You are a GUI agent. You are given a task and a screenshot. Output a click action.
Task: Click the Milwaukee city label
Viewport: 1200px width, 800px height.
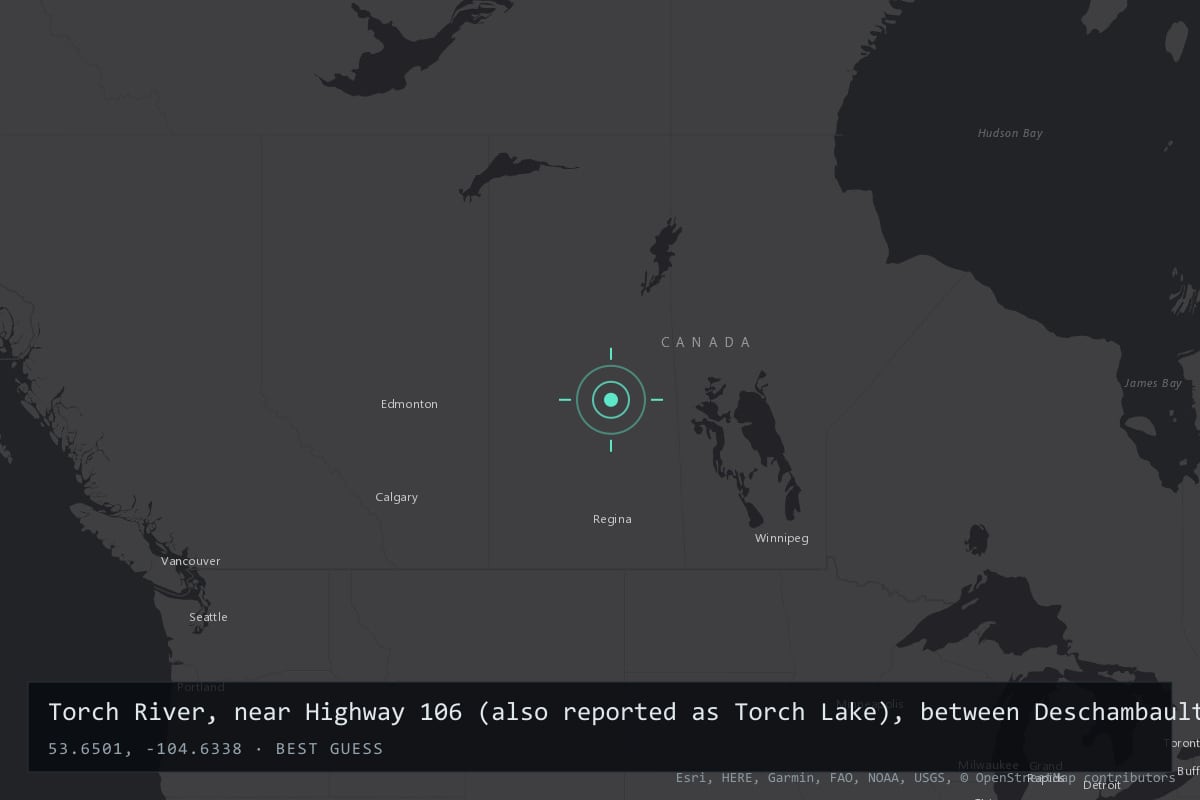point(987,764)
